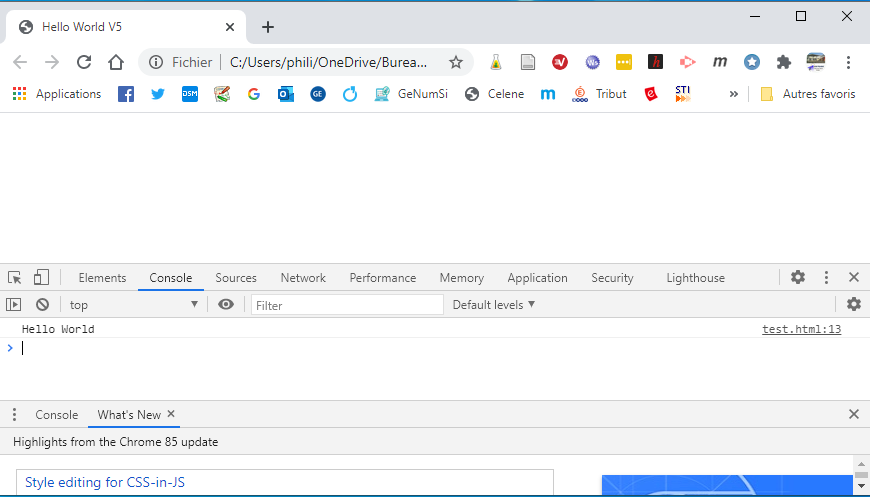This screenshot has width=870, height=497.
Task: Open the test.html:13 source link
Action: point(801,329)
